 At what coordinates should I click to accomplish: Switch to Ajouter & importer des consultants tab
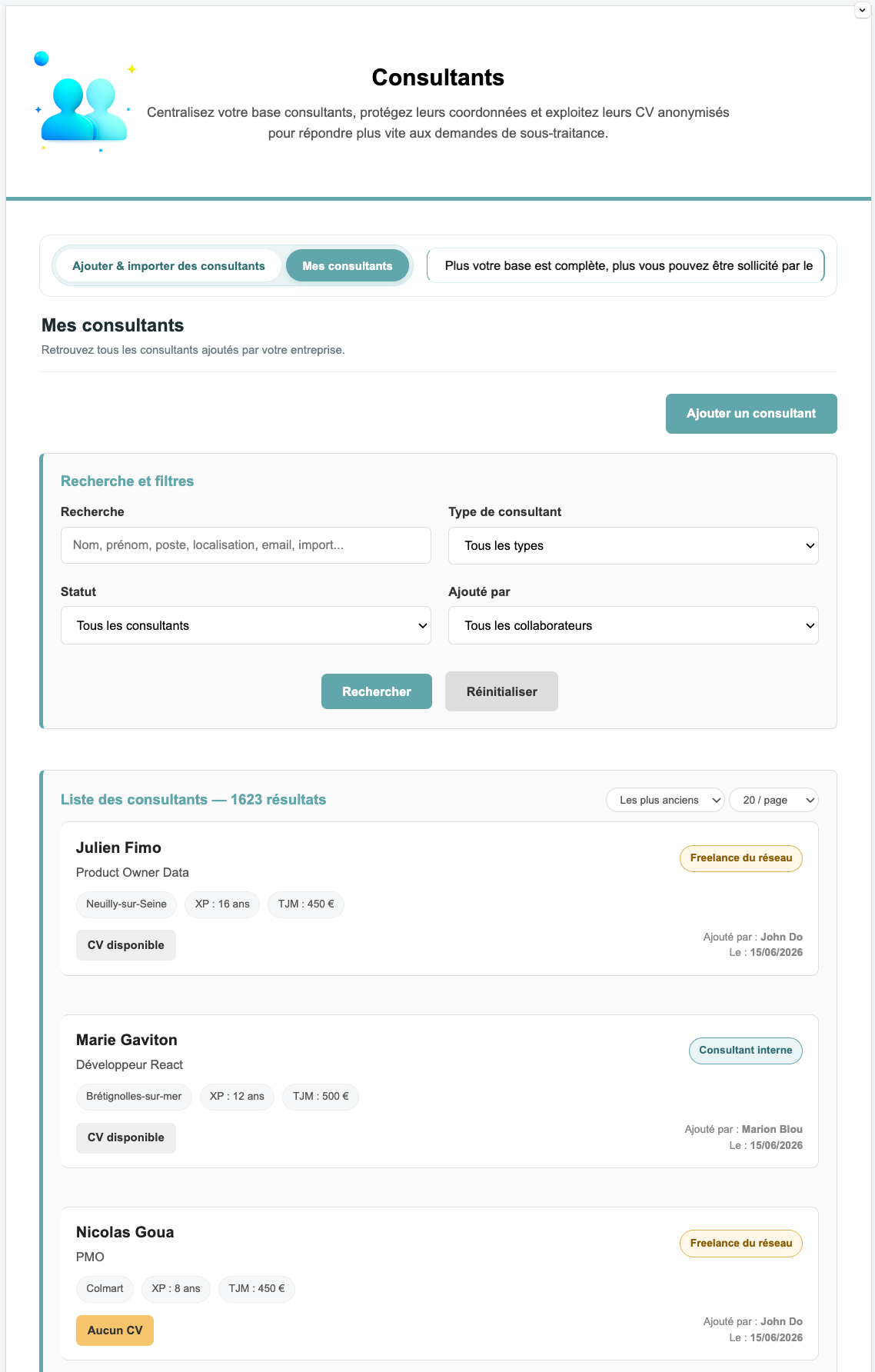click(x=168, y=266)
